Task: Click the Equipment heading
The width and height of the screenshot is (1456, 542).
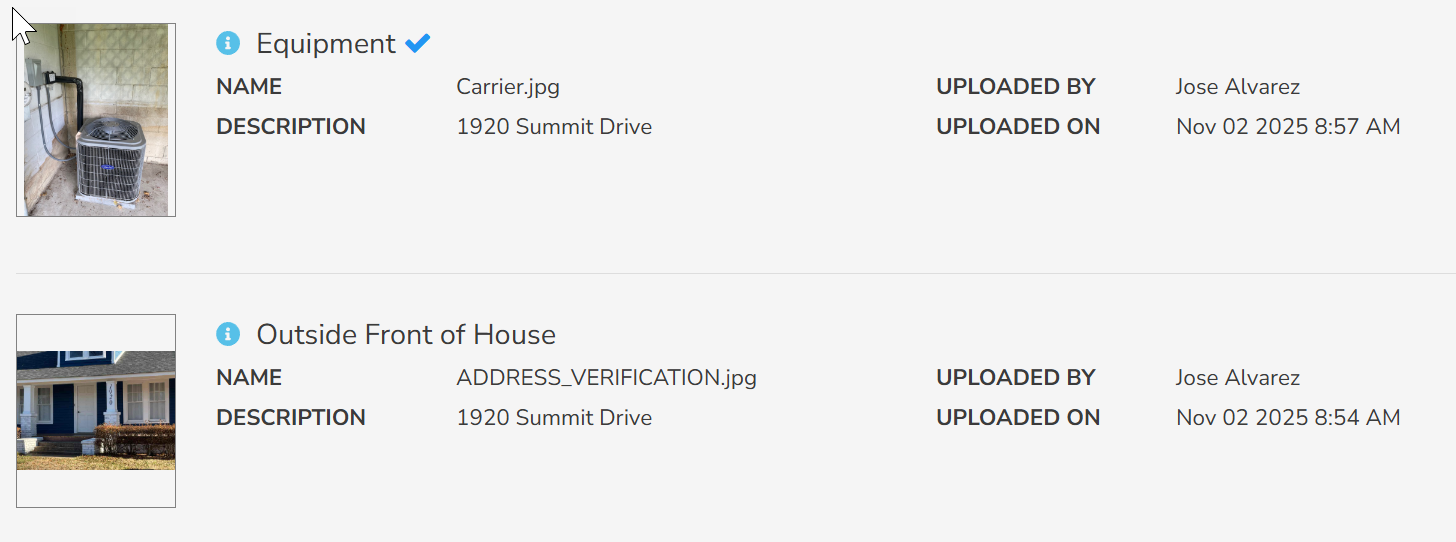Action: pyautogui.click(x=326, y=44)
